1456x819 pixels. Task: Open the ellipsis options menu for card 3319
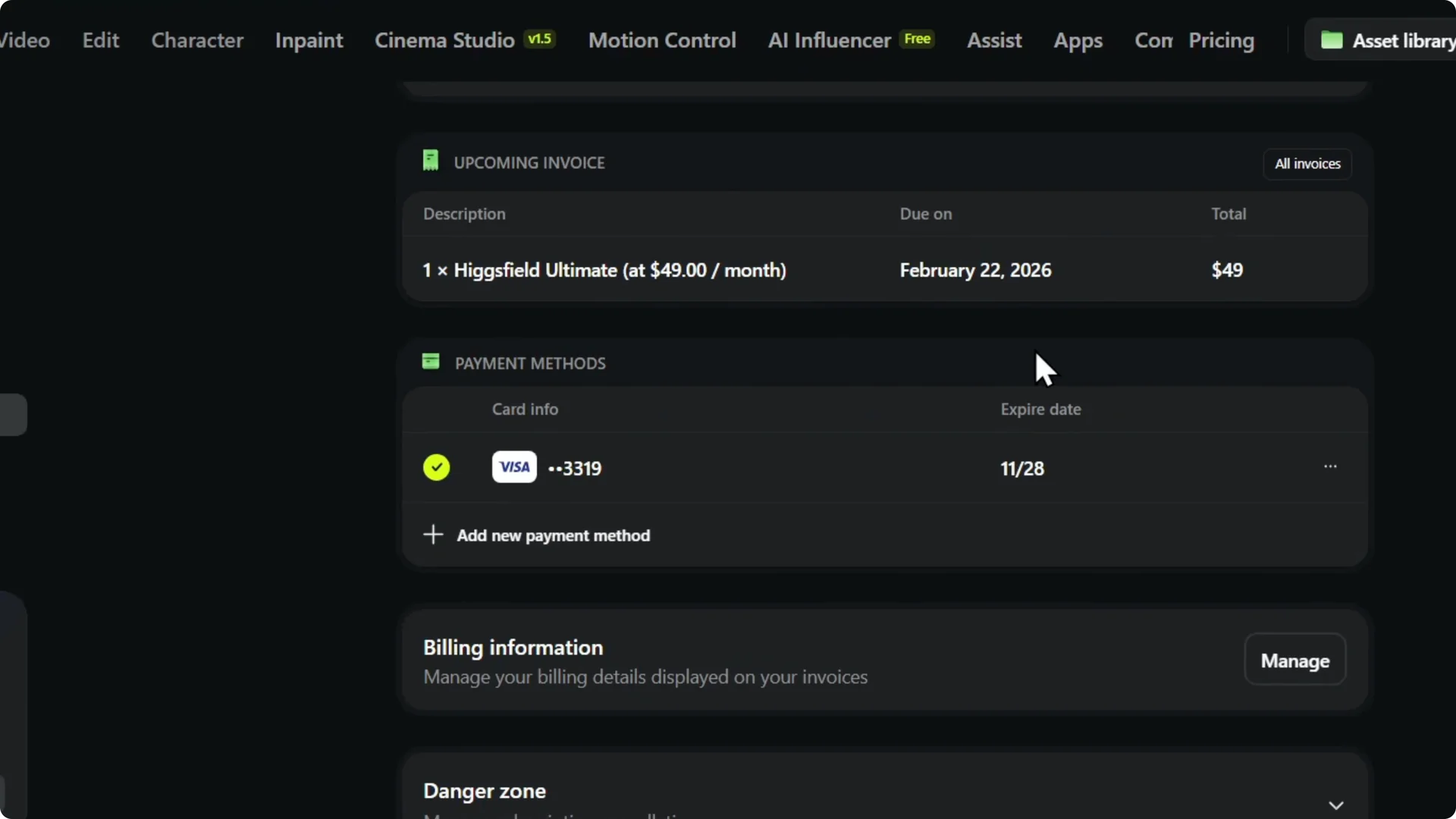tap(1331, 467)
